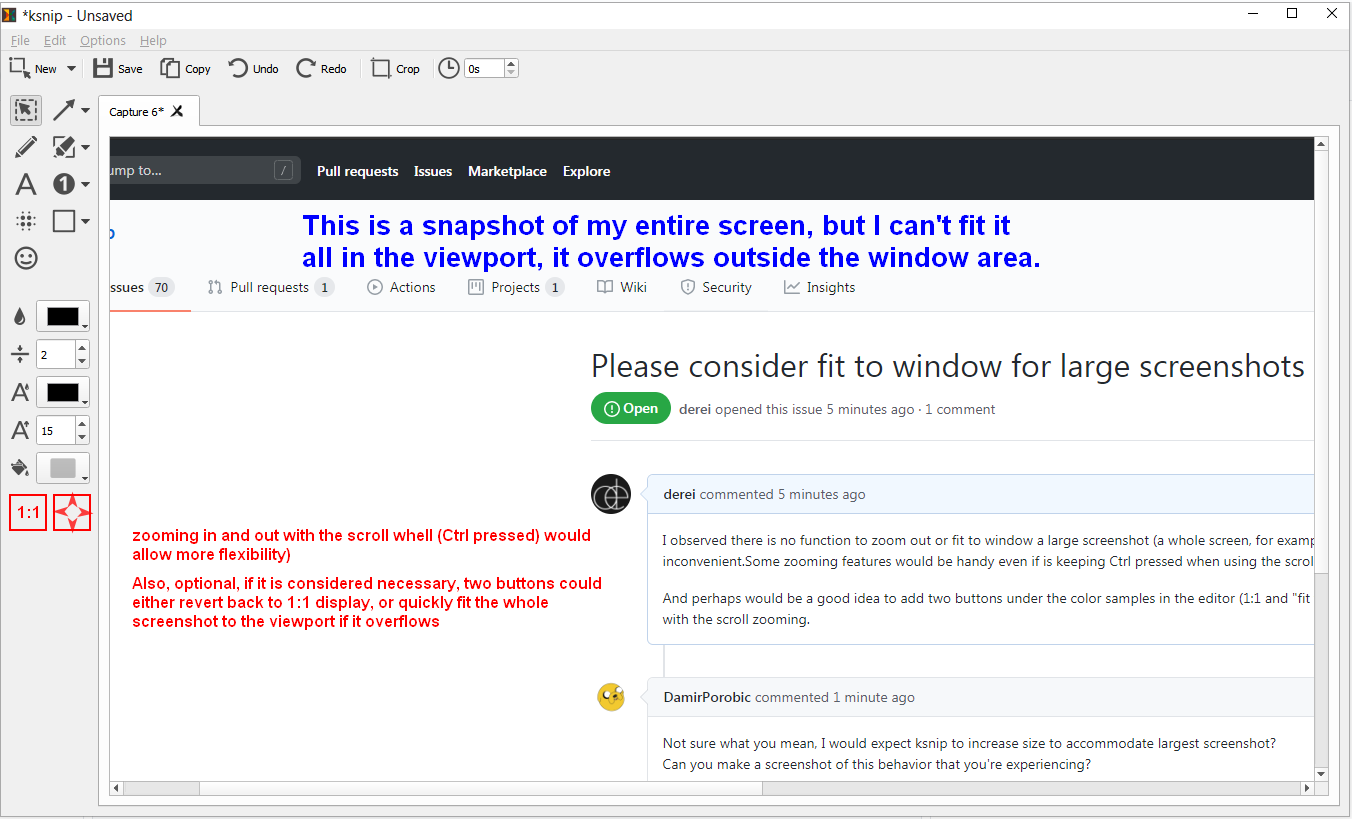Switch display to 1:1 scale
The height and width of the screenshot is (819, 1352).
(28, 512)
